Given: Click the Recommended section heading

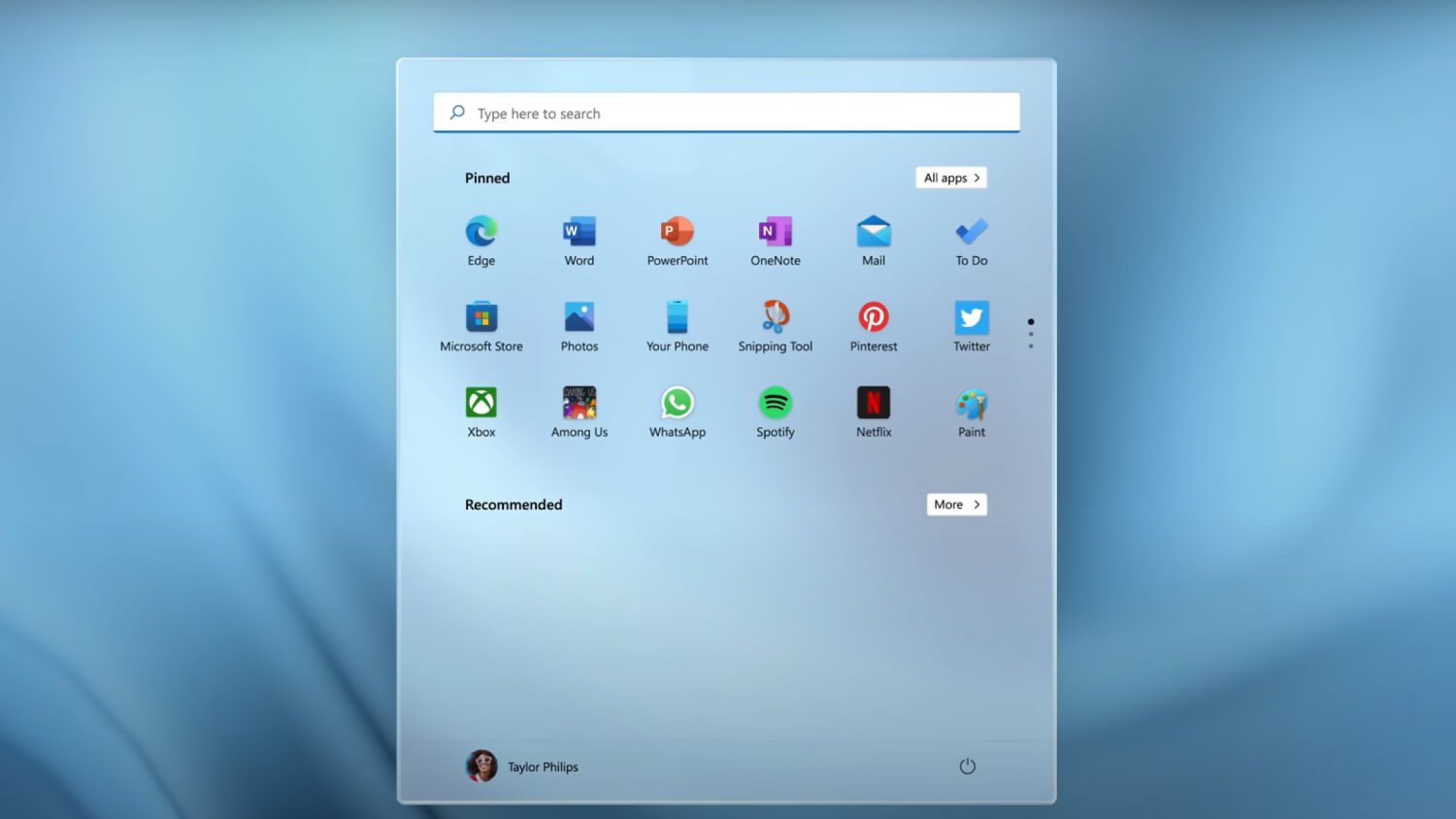Looking at the screenshot, I should tap(513, 505).
